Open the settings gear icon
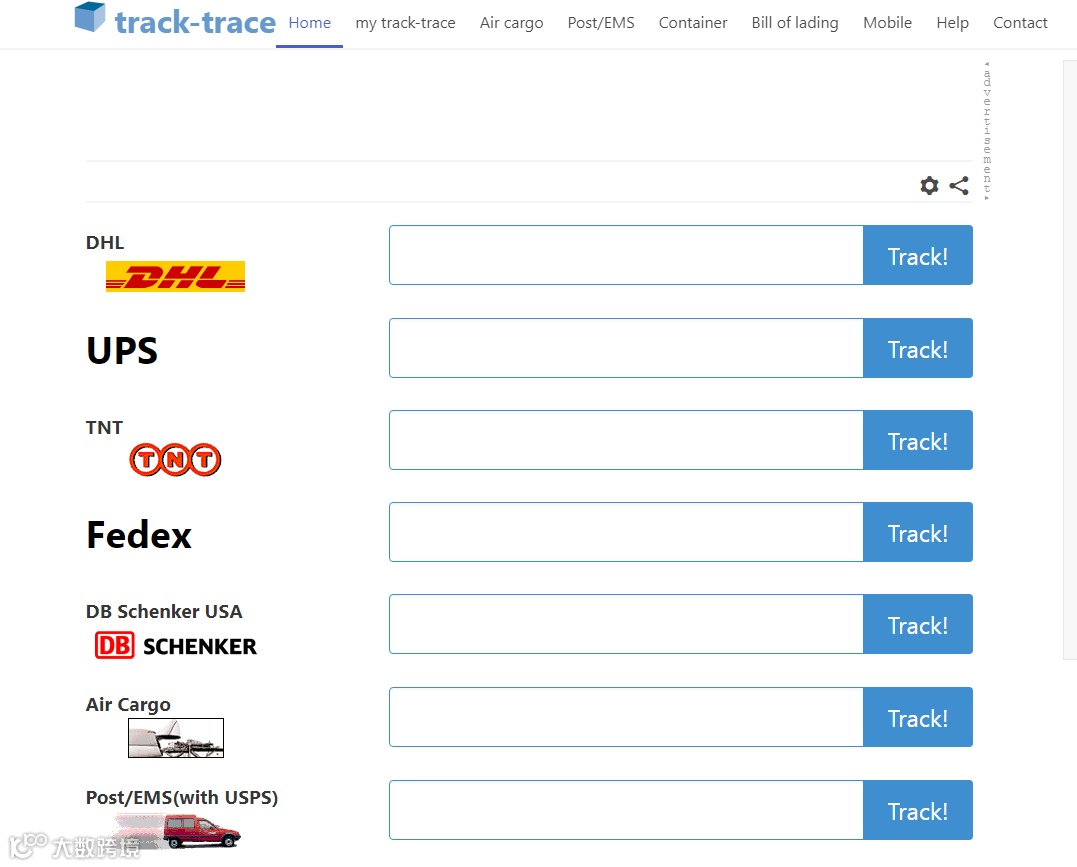This screenshot has width=1077, height=867. pos(929,185)
